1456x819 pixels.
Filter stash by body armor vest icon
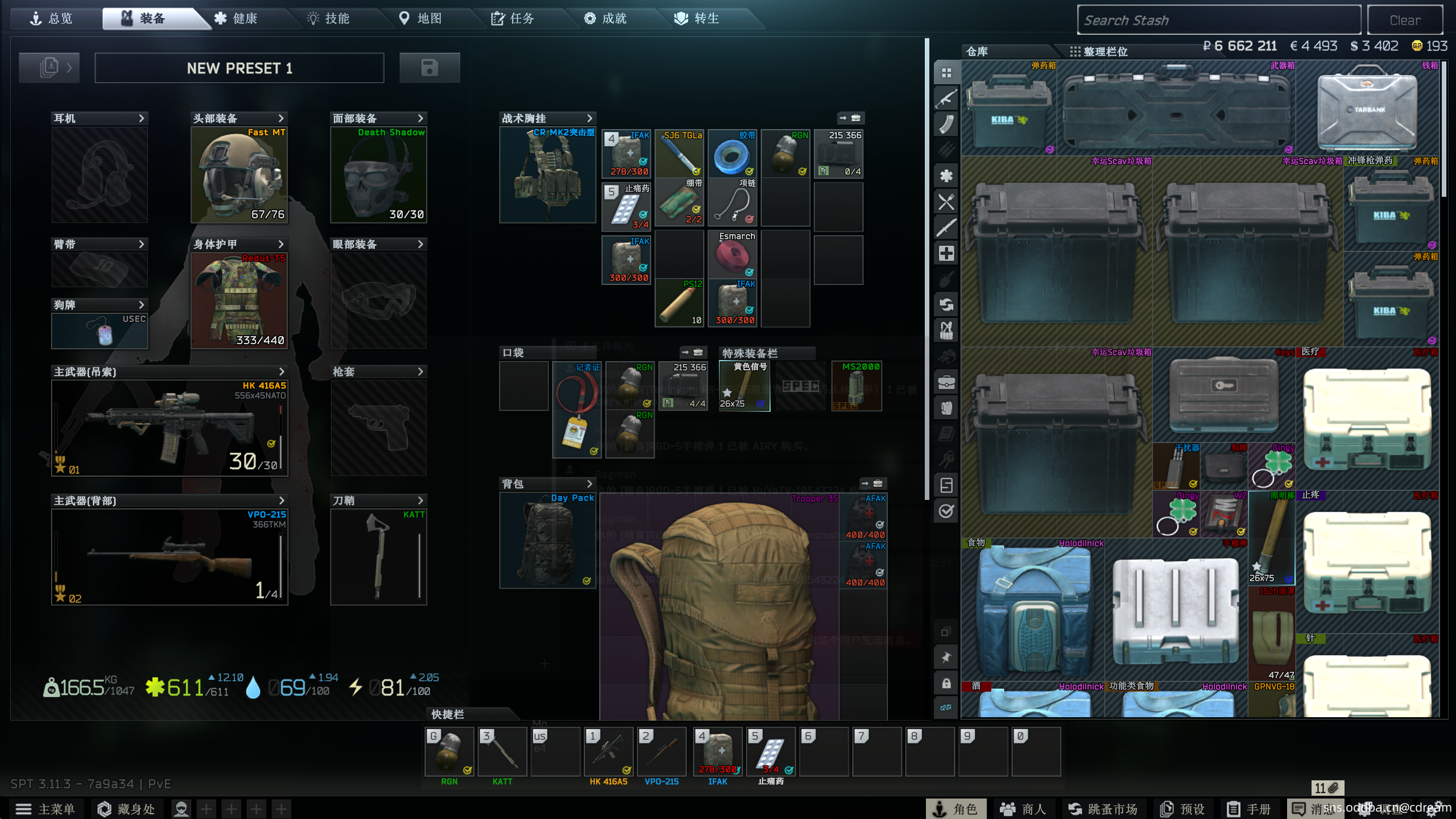(946, 408)
